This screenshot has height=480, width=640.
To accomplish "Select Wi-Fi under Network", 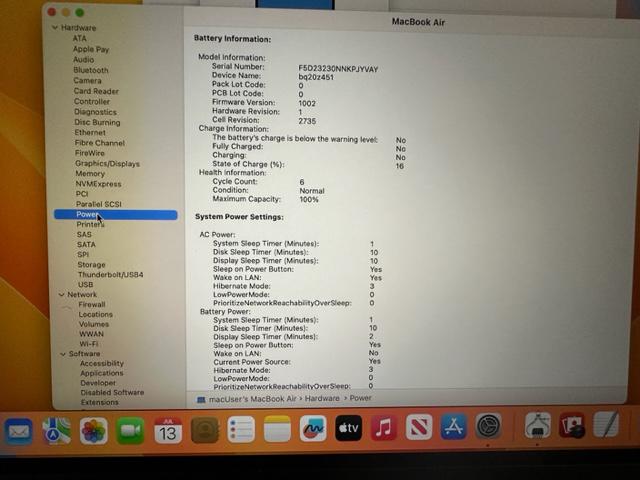I will click(89, 344).
